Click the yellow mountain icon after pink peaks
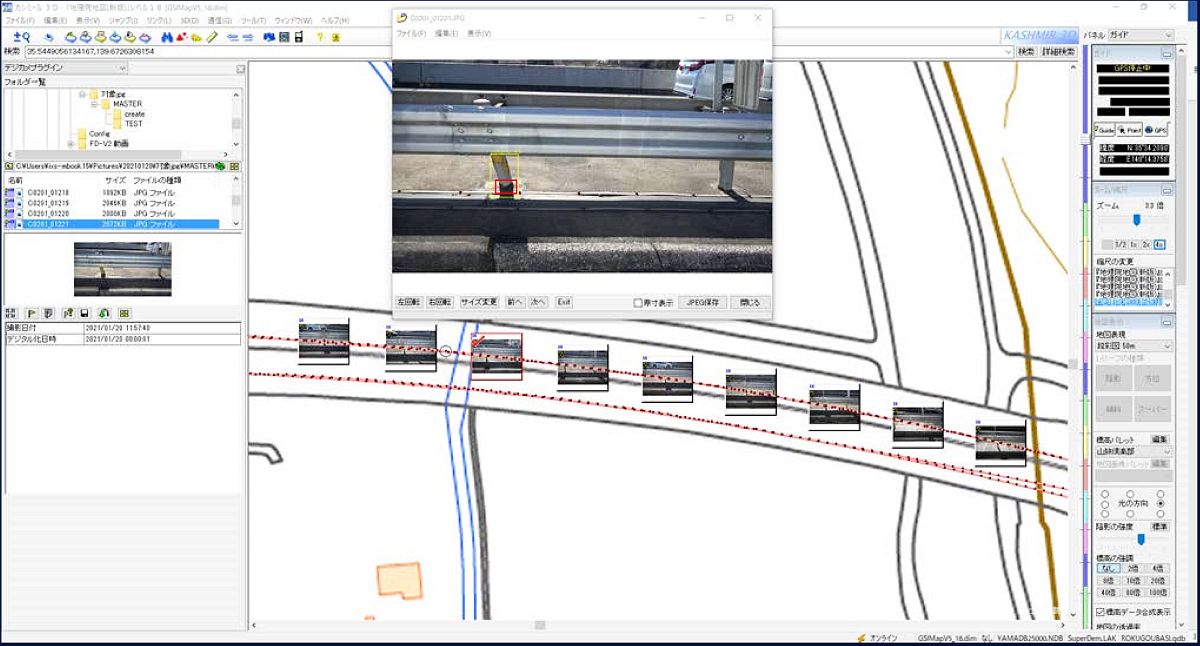The height and width of the screenshot is (646, 1200). pos(197,37)
